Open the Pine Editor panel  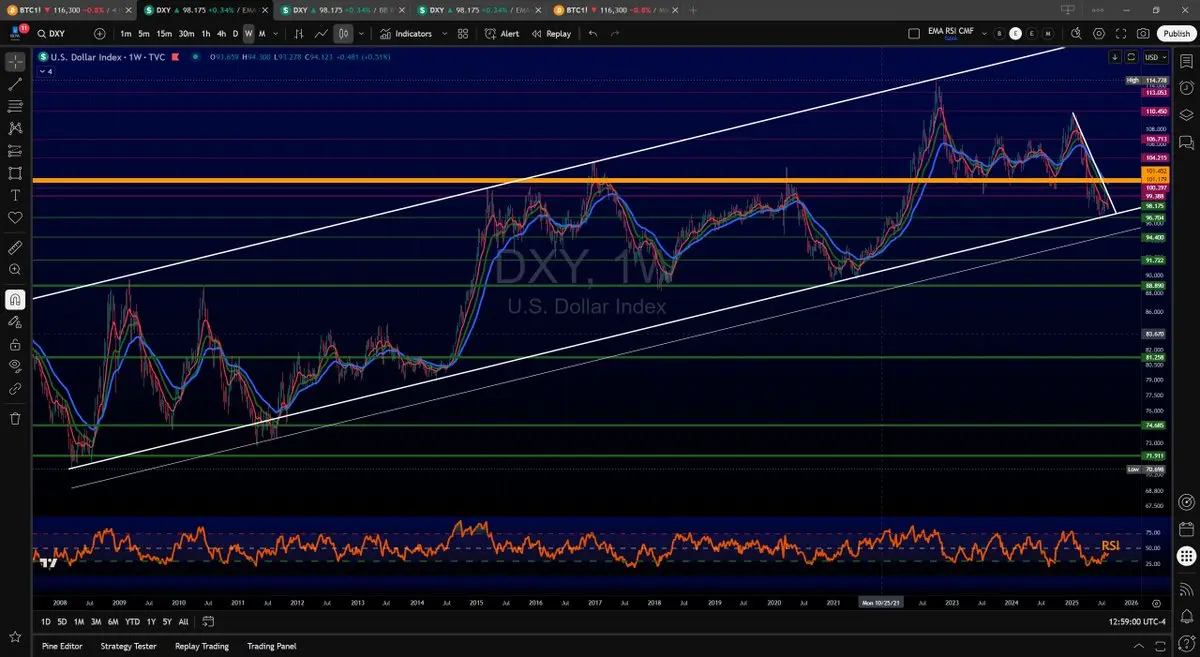[62, 646]
